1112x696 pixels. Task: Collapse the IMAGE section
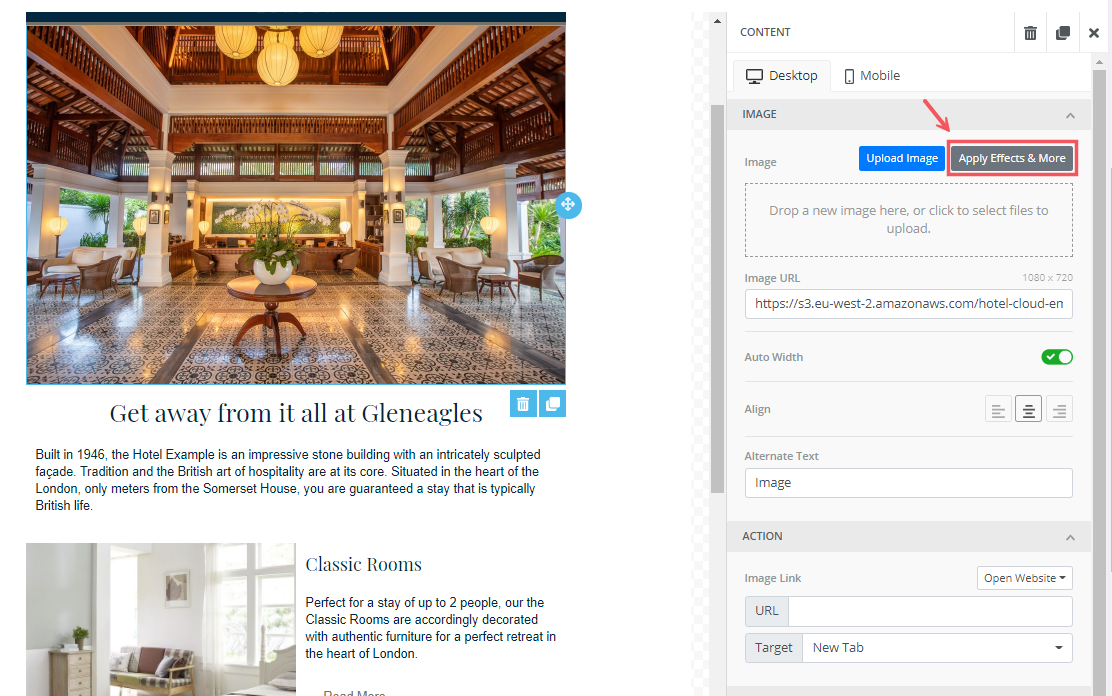pyautogui.click(x=1070, y=115)
